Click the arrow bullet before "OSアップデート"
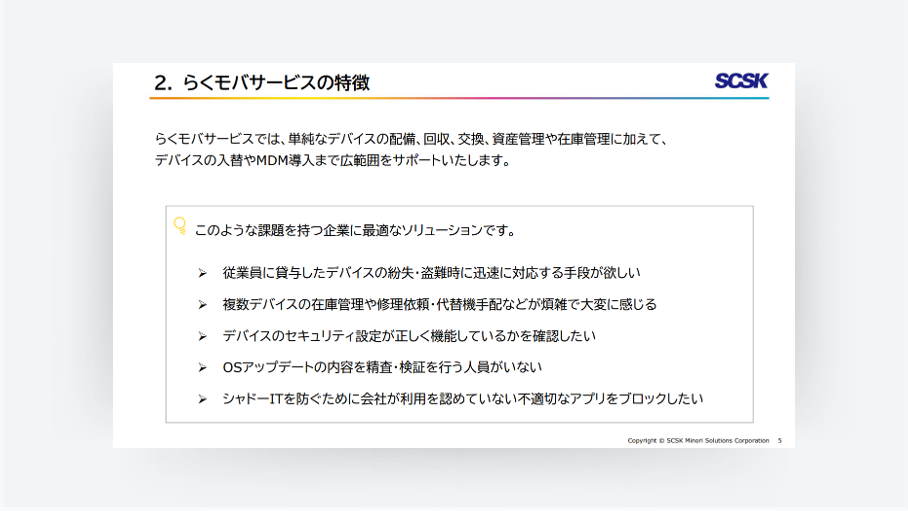 (202, 367)
